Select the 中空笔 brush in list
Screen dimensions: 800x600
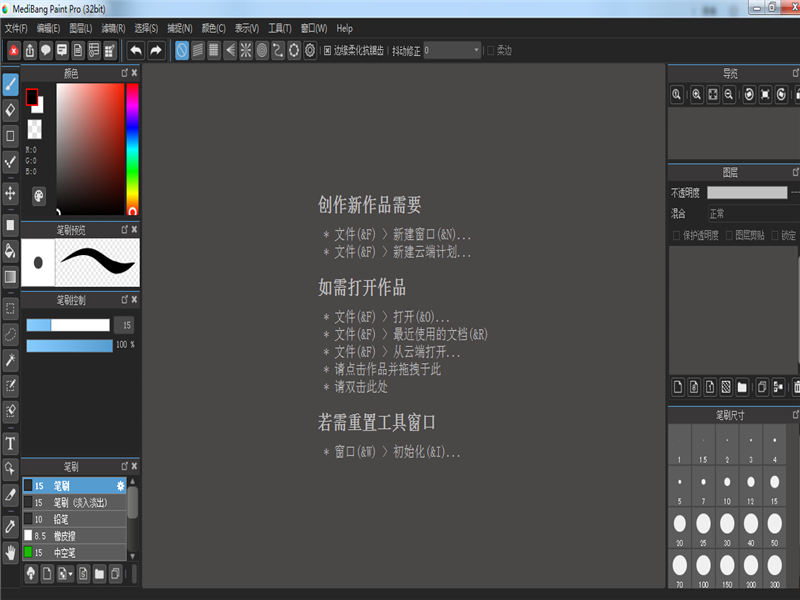74,553
